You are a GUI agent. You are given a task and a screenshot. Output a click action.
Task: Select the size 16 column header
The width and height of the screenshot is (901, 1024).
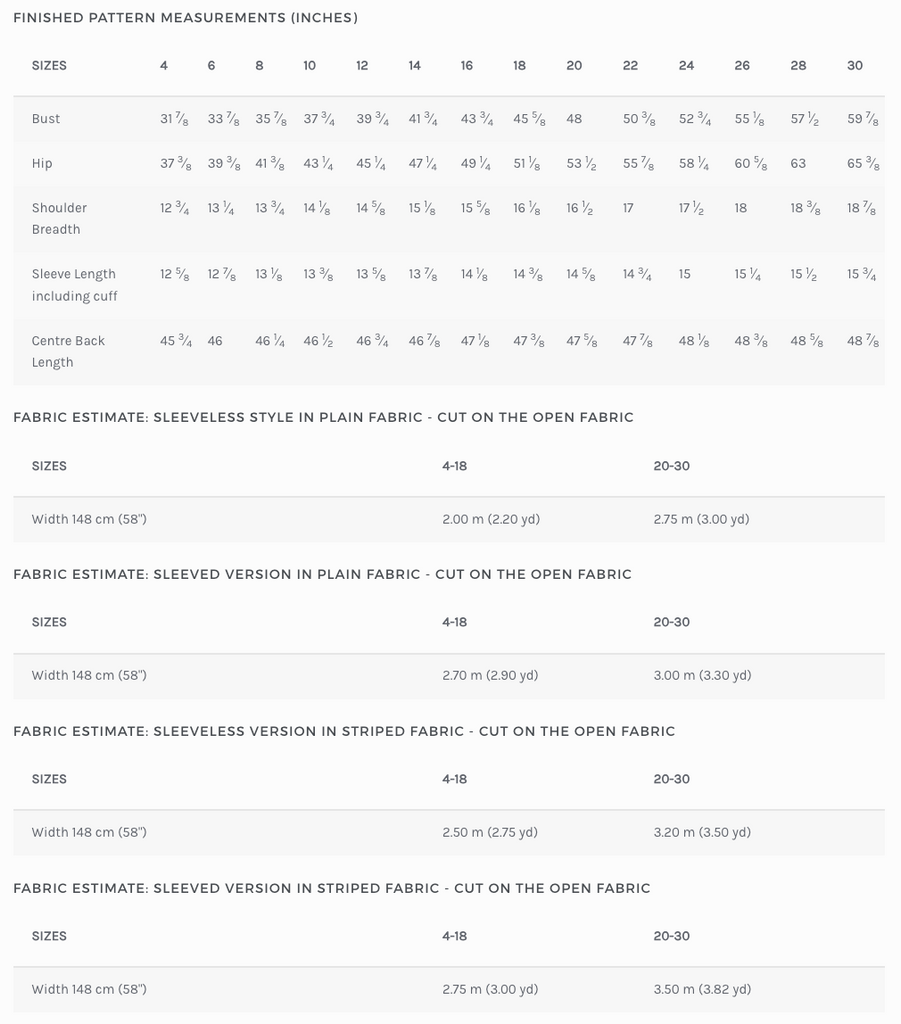click(x=467, y=66)
